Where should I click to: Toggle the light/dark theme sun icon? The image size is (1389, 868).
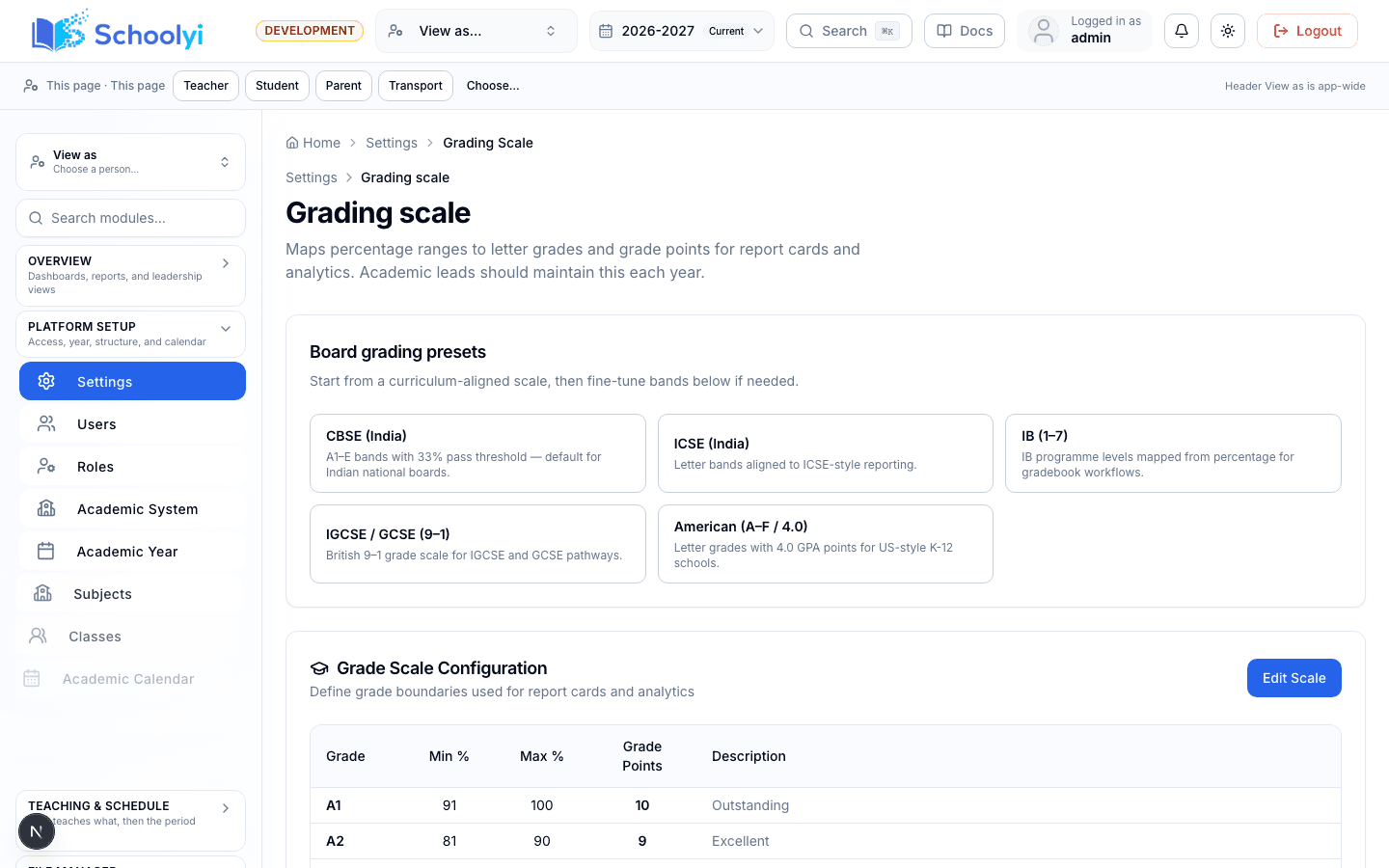1228,31
